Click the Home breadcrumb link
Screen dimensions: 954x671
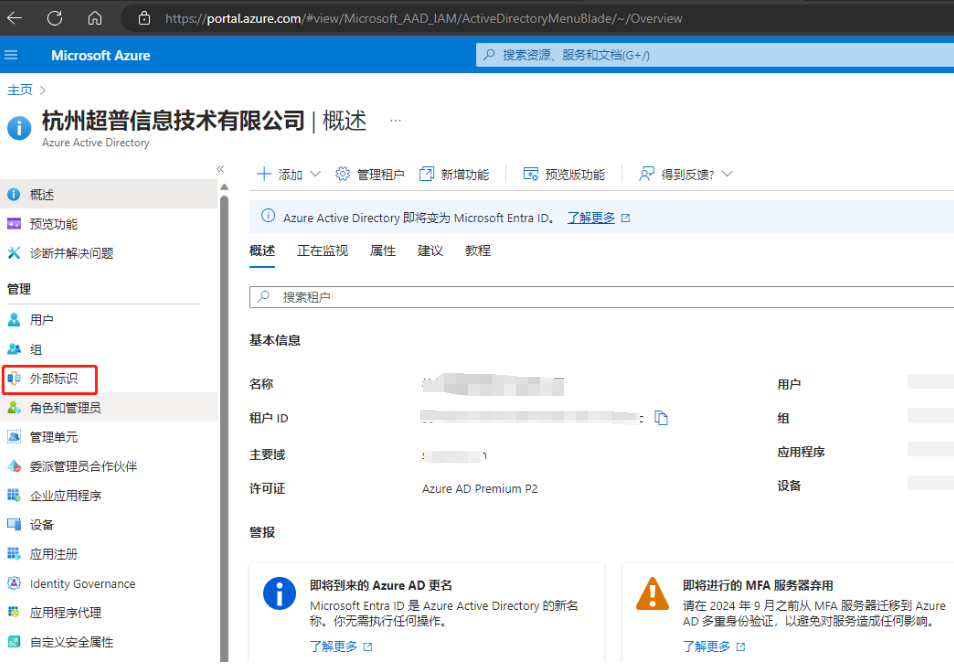click(x=20, y=90)
